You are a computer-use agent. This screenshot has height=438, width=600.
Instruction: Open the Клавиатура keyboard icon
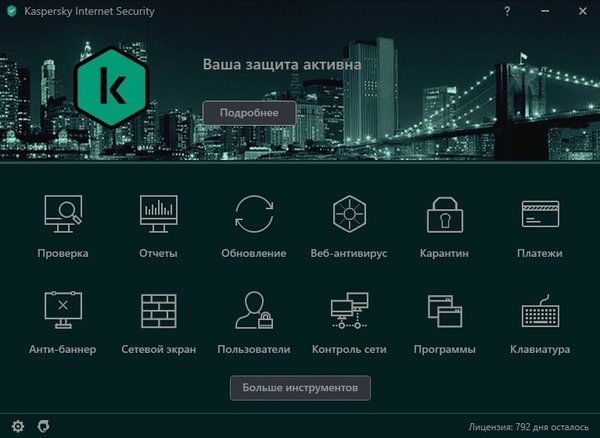(x=540, y=311)
